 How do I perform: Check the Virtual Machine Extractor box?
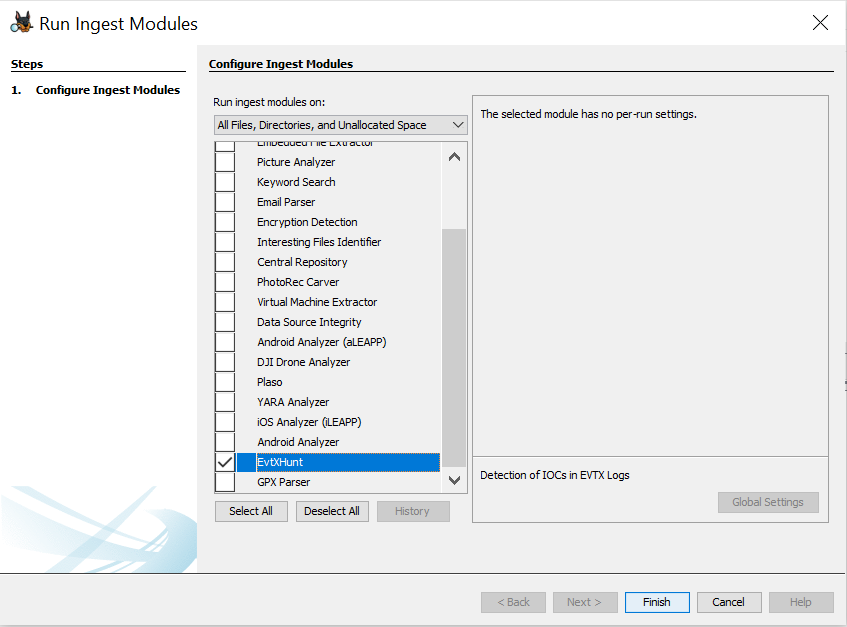click(x=225, y=302)
